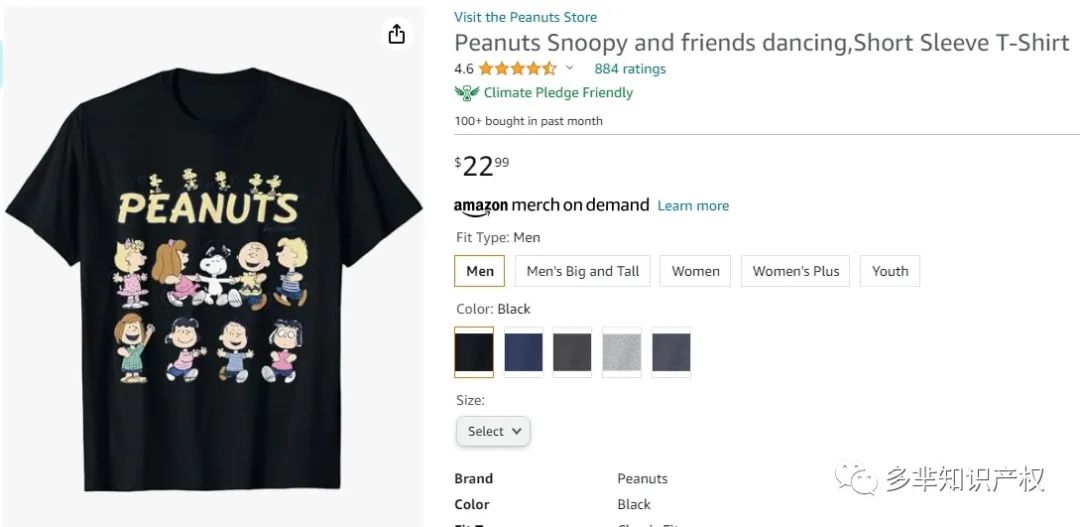The image size is (1080, 527).
Task: Pick the slate blue-gray color swatch
Action: tap(671, 352)
